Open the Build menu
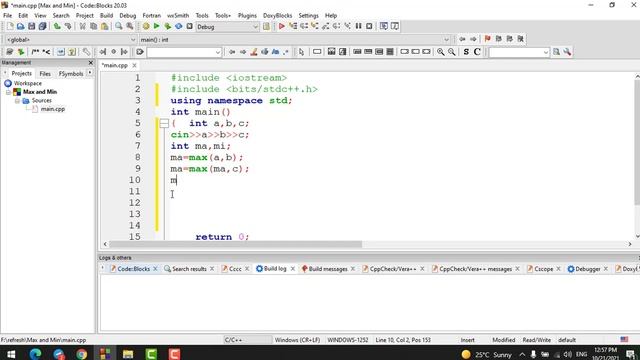Screen dimensions: 640x360 point(106,16)
